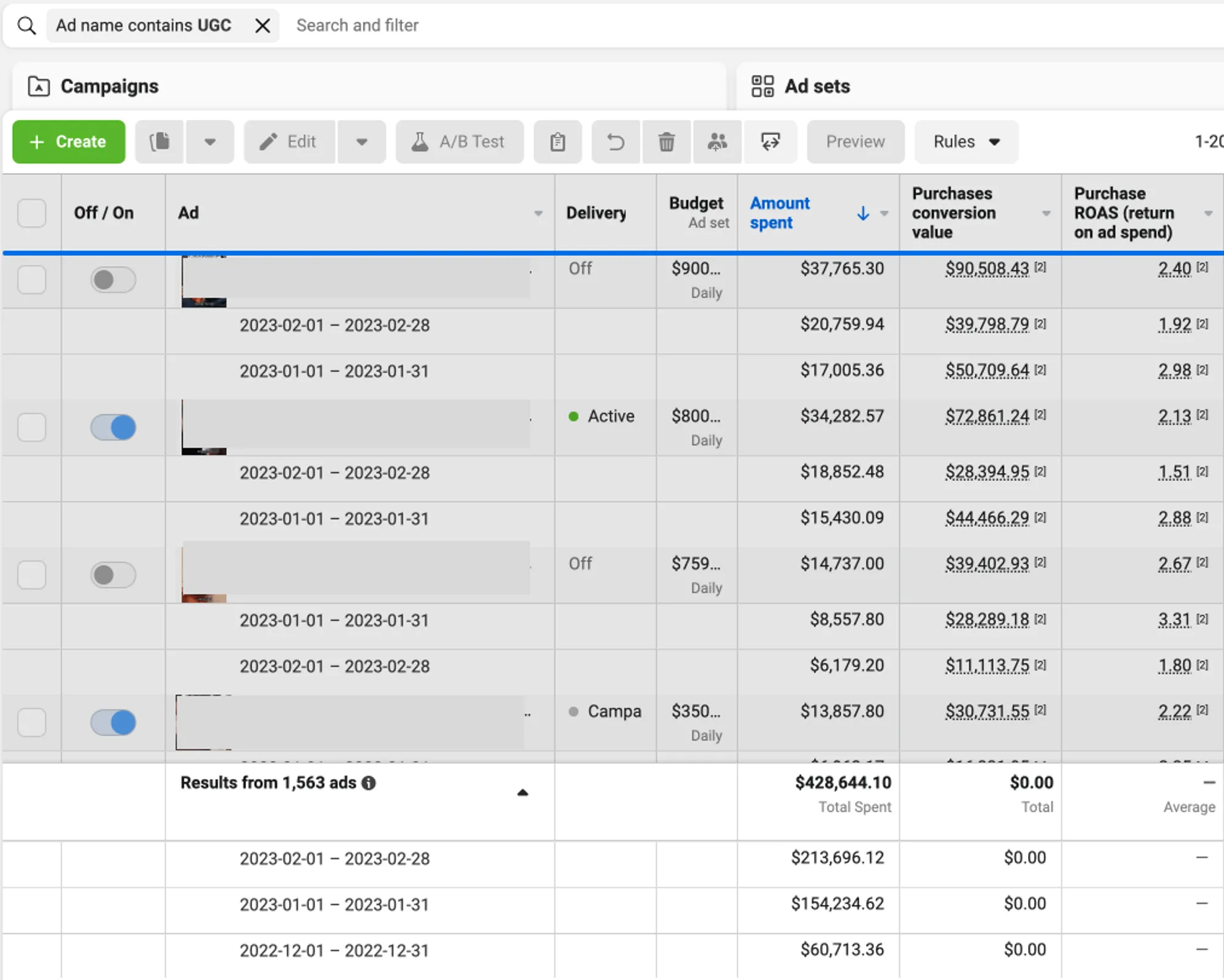
Task: Click the green Create button
Action: tap(69, 142)
